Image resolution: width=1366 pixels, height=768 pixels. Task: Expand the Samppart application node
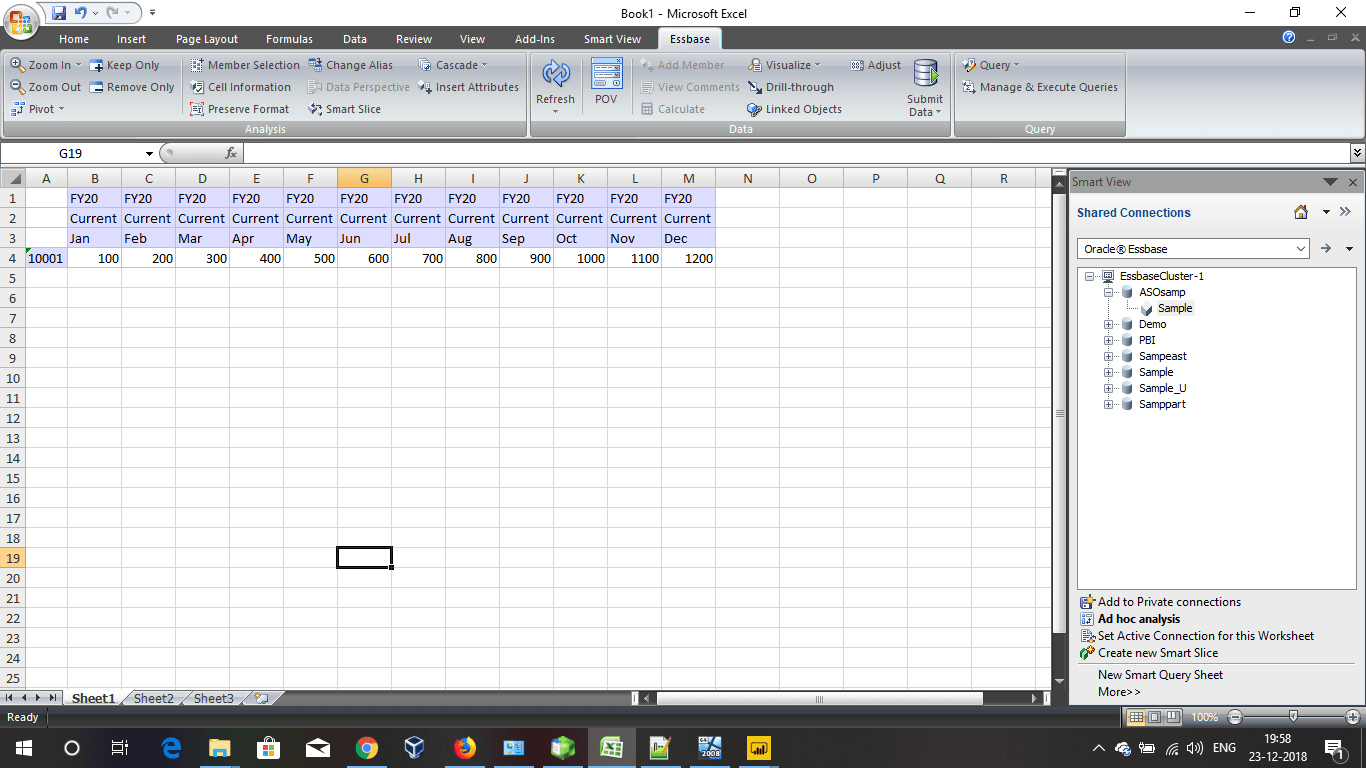[1109, 404]
